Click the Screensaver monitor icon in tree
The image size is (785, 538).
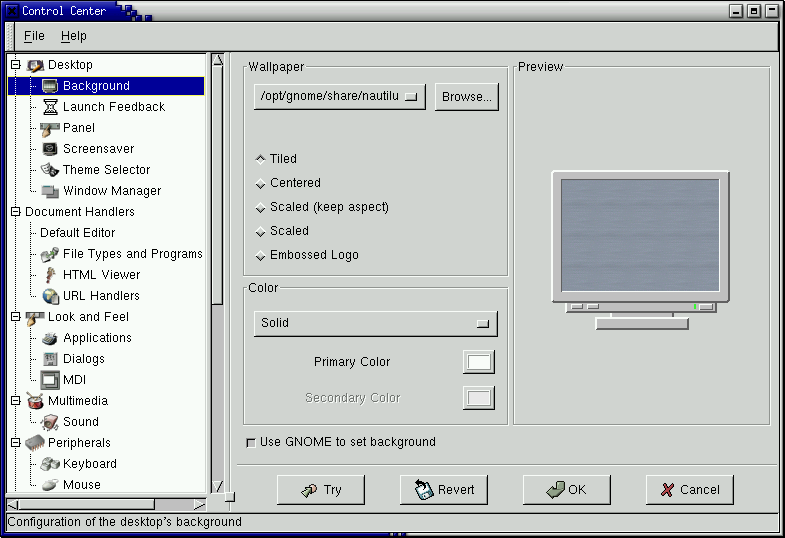pos(50,149)
